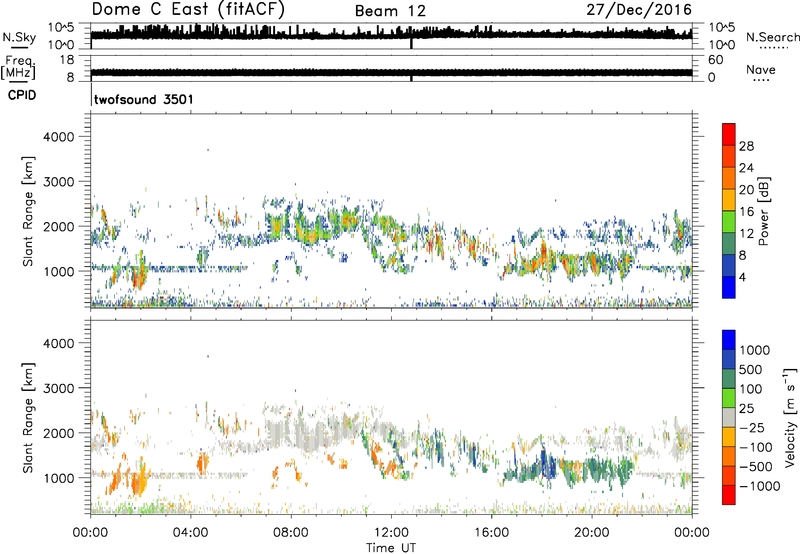Select the 'N.Sky' legend label
The width and height of the screenshot is (800, 554).
(x=19, y=38)
